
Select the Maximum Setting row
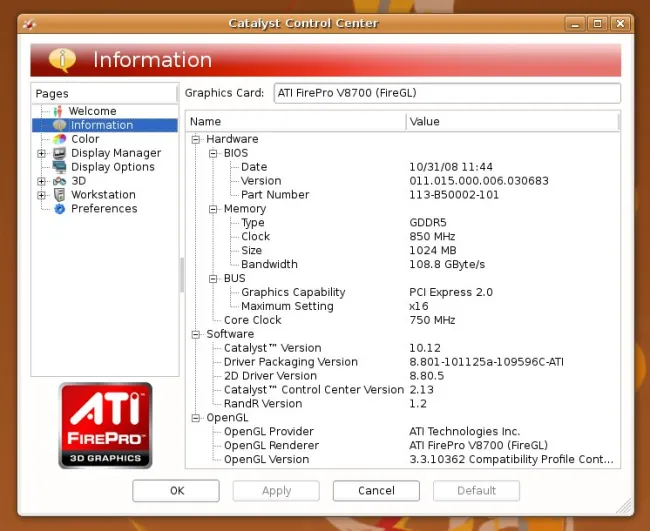pos(402,306)
